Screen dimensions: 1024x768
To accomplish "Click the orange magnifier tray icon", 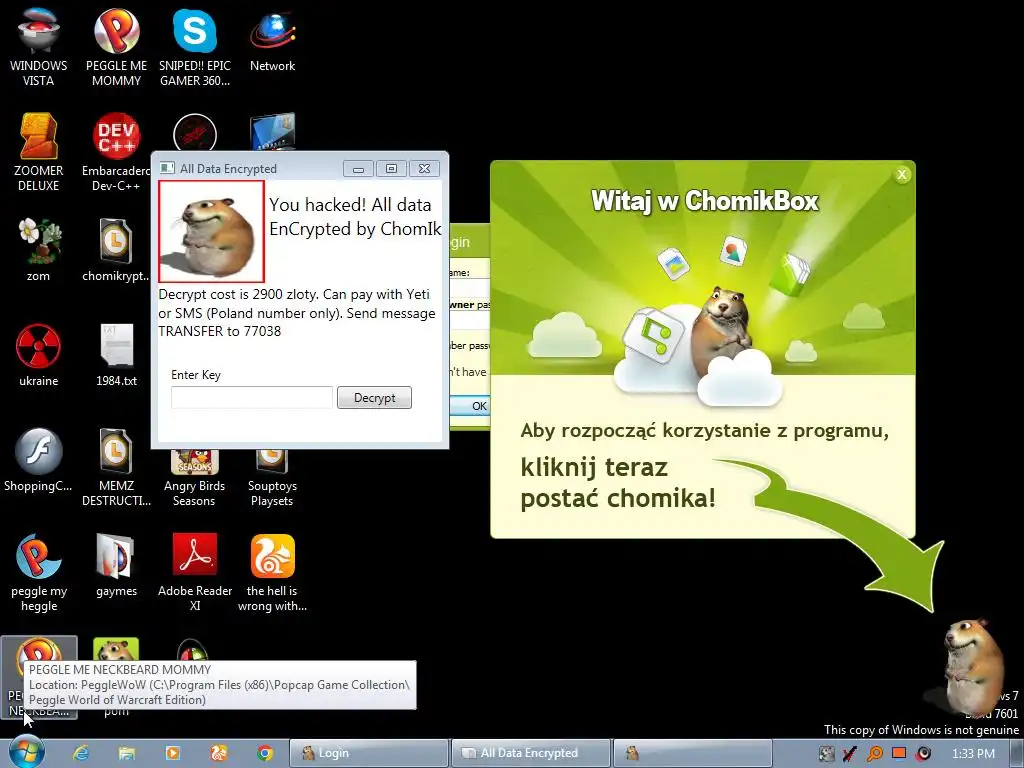I will (x=874, y=754).
